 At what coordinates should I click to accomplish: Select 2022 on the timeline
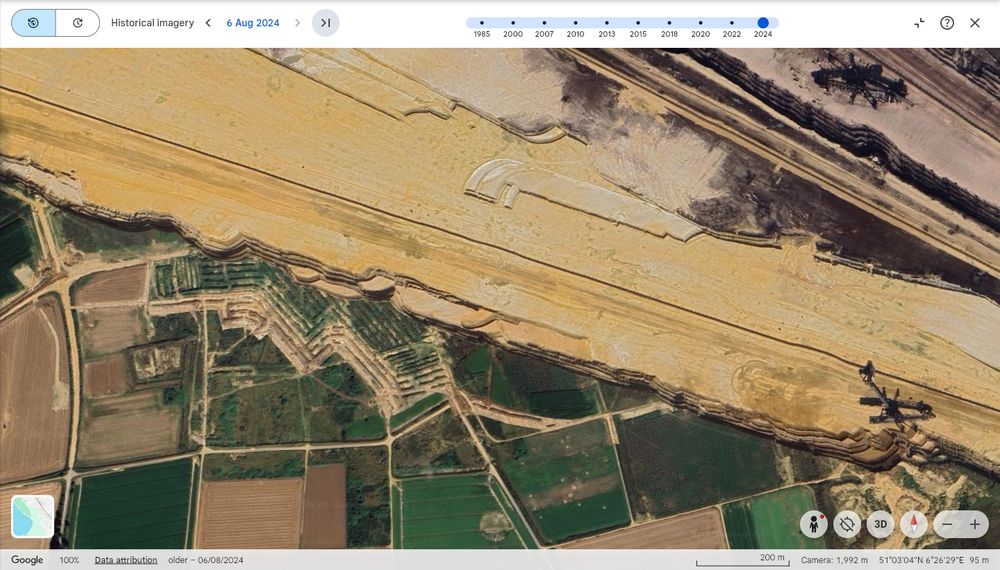coord(732,23)
